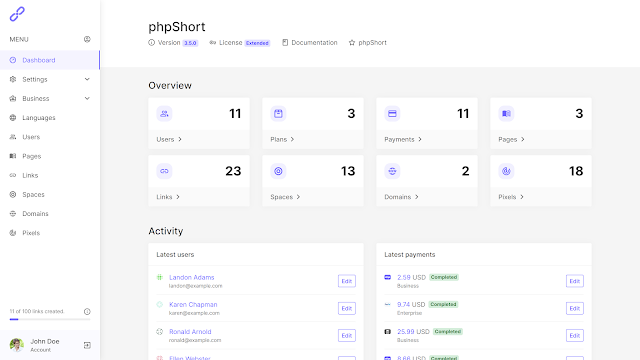Image resolution: width=640 pixels, height=360 pixels.
Task: Open the Dashboard menu item
Action: tap(49, 60)
